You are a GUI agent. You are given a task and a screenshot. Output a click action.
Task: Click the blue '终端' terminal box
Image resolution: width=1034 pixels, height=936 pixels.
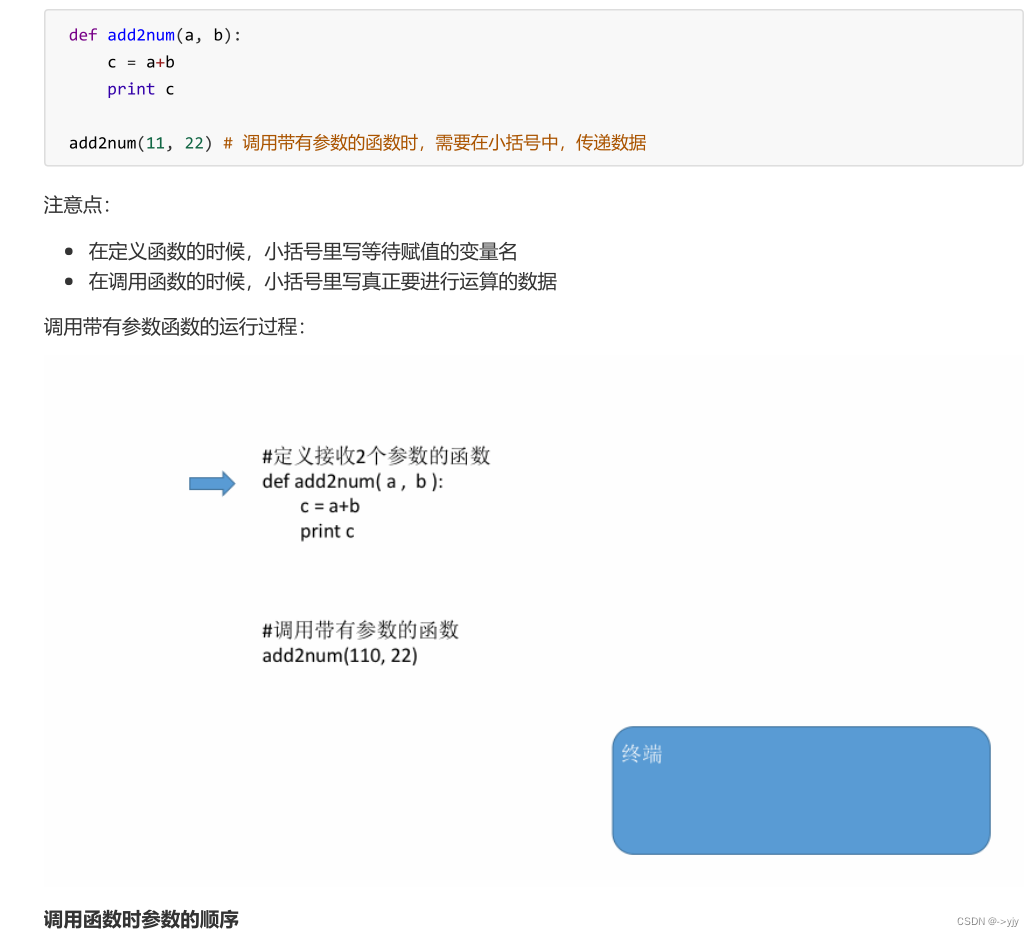point(801,790)
